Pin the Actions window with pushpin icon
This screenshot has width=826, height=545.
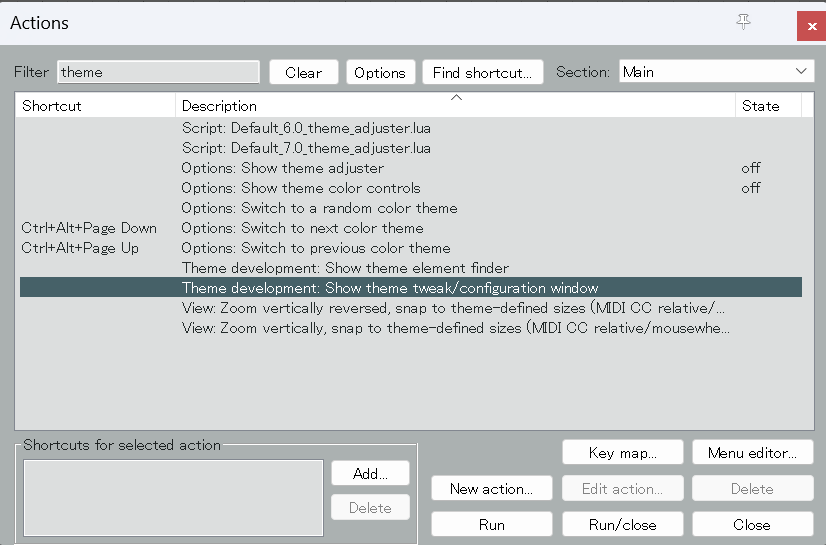[x=743, y=22]
